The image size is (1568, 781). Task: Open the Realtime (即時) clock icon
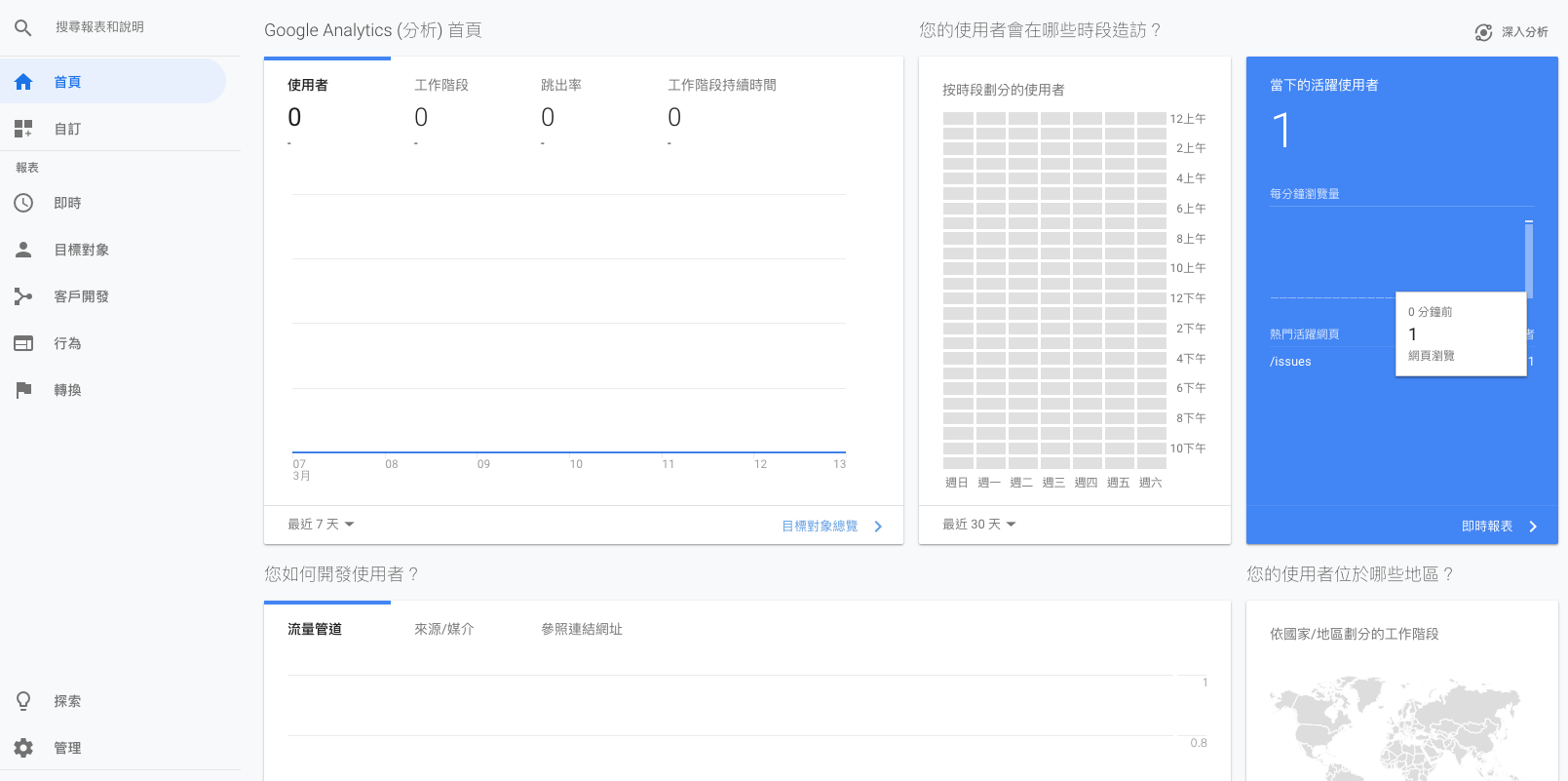[23, 203]
